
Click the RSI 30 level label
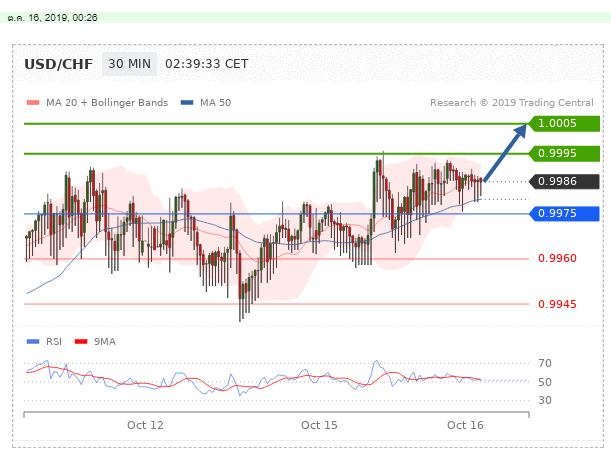pos(545,400)
